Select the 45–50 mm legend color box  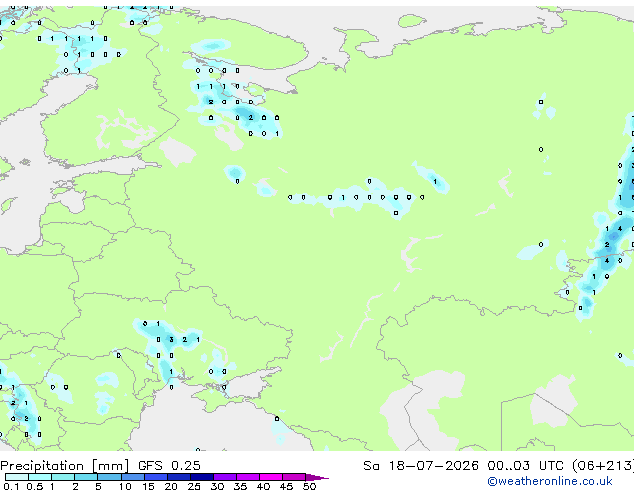tap(294, 477)
